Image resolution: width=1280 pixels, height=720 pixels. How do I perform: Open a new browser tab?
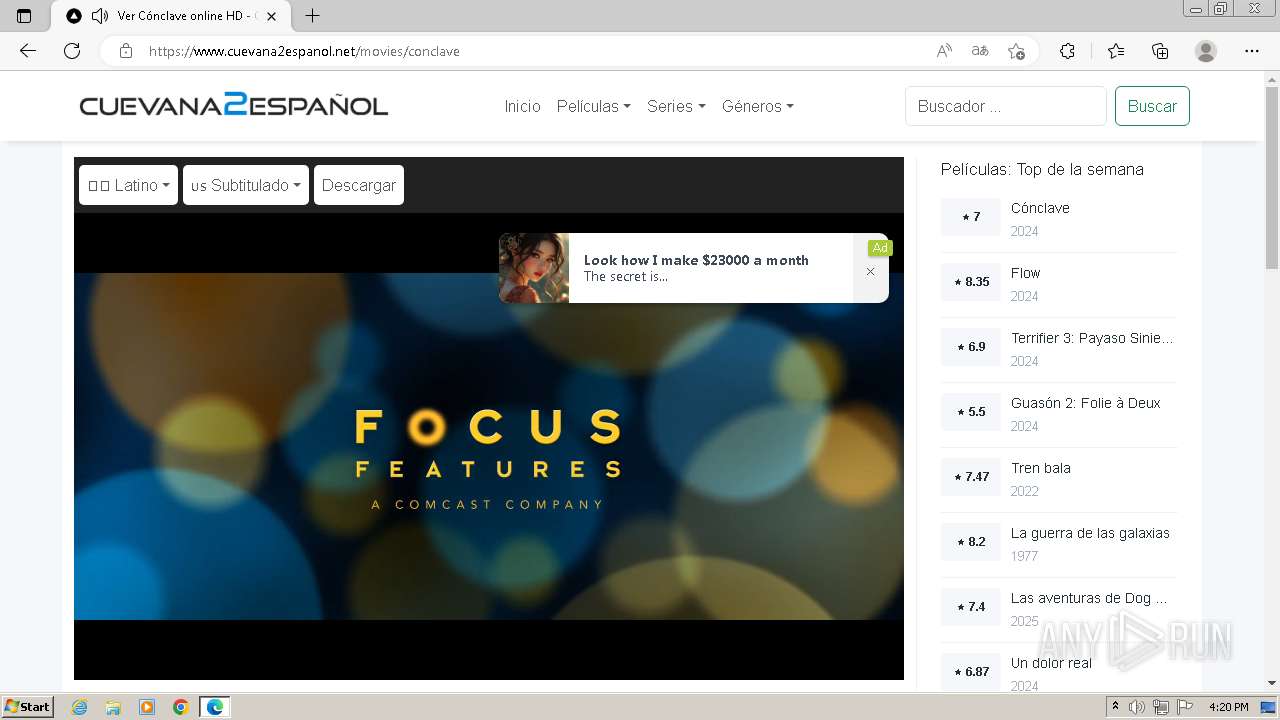[313, 16]
